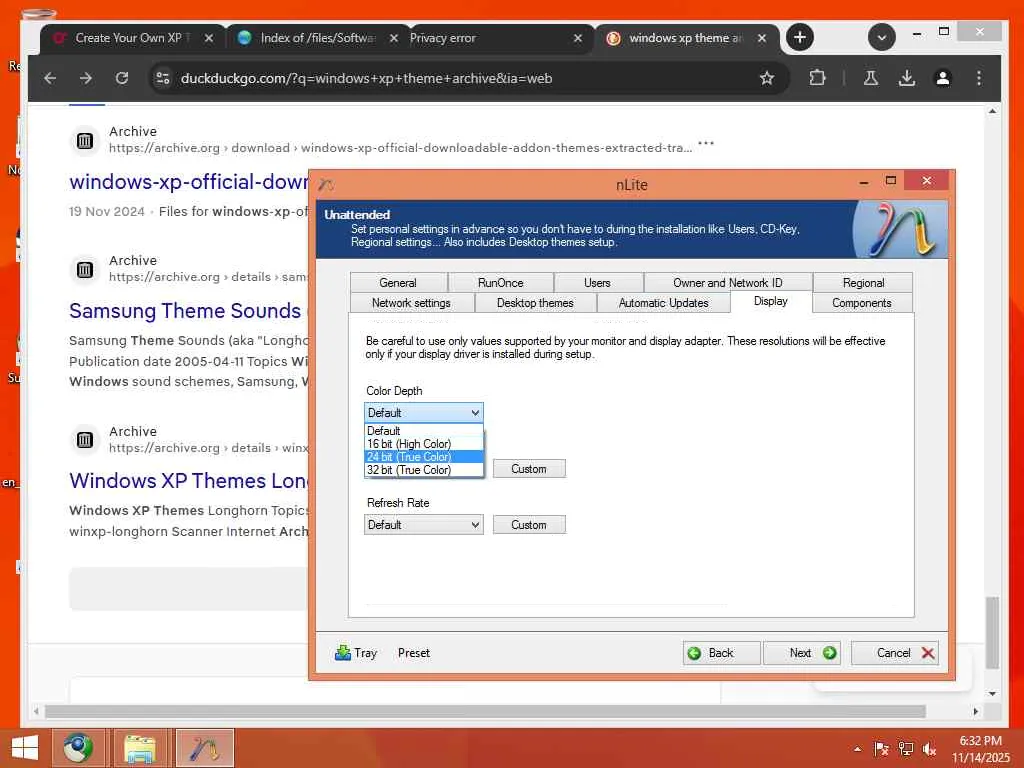1024x768 pixels.
Task: Open first result's three-dot options
Action: click(x=706, y=142)
